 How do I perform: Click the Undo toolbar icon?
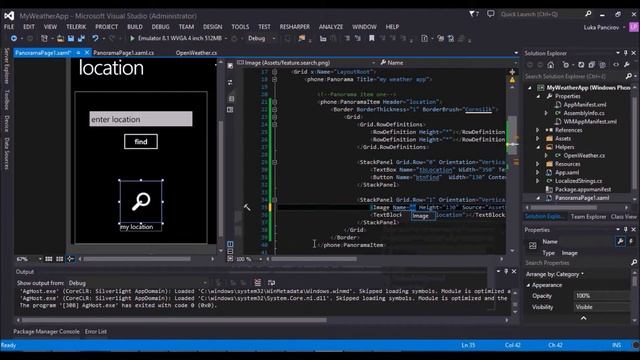(x=95, y=38)
